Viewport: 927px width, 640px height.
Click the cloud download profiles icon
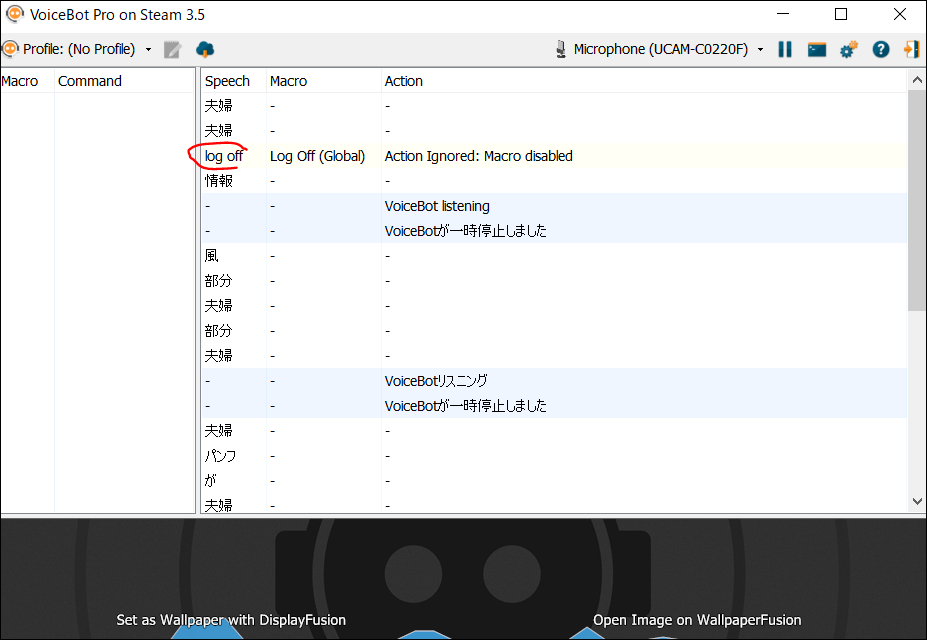click(205, 50)
